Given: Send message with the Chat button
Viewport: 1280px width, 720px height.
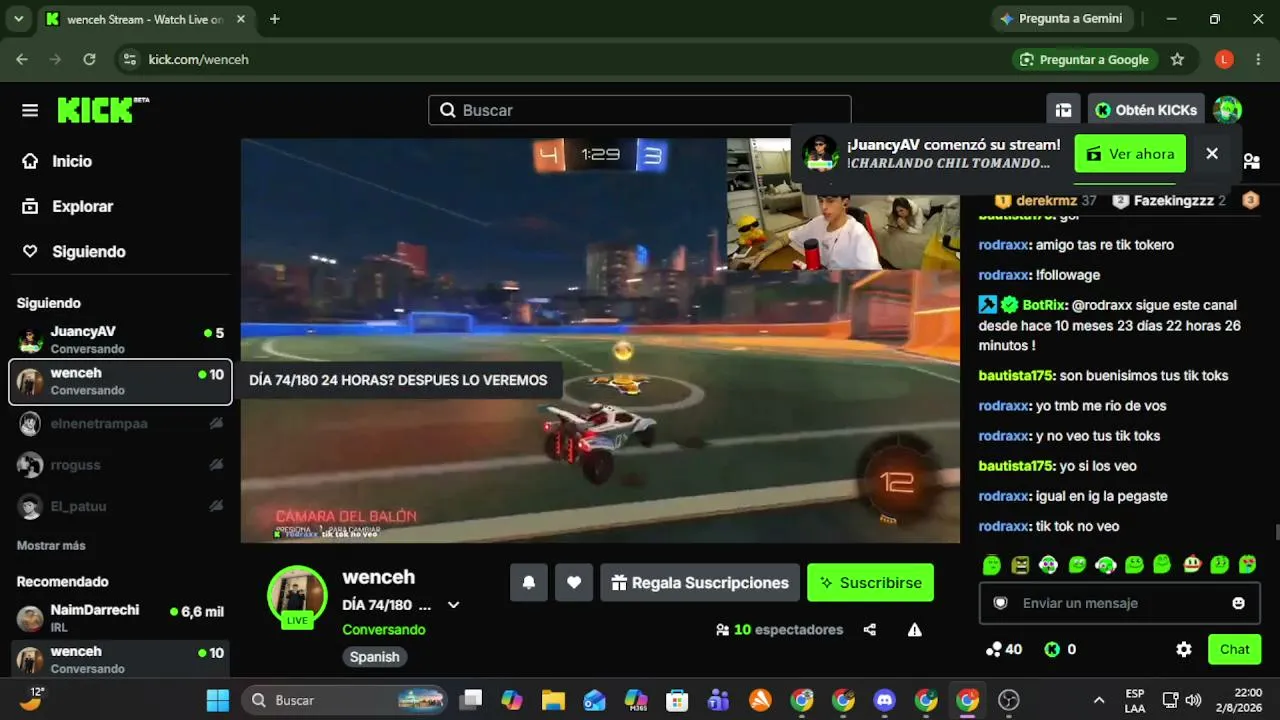Looking at the screenshot, I should [x=1234, y=650].
